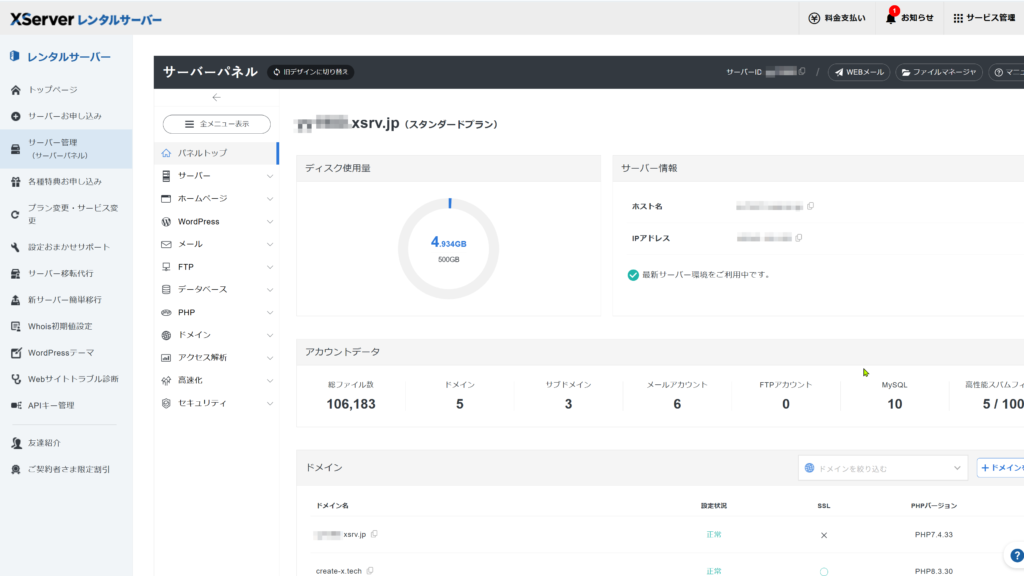Click the サブドメイン count 3
1024x576 pixels.
point(568,404)
